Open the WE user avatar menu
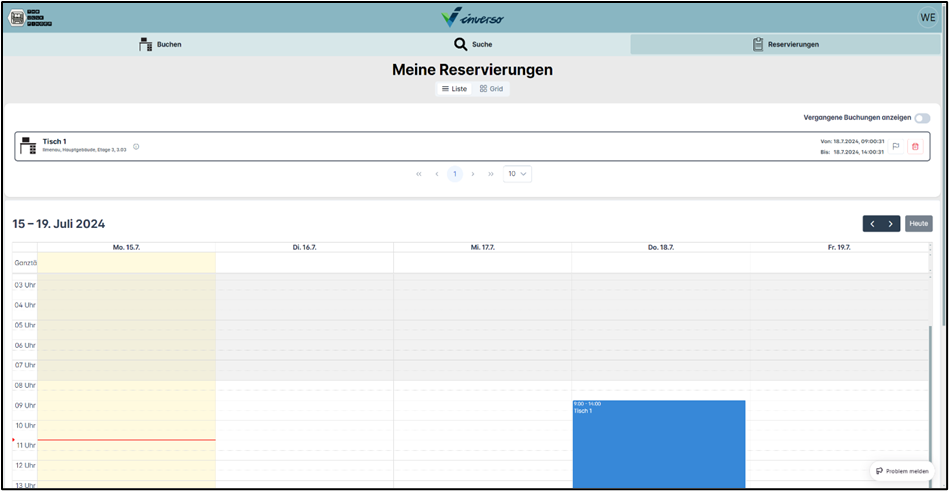 tap(928, 17)
